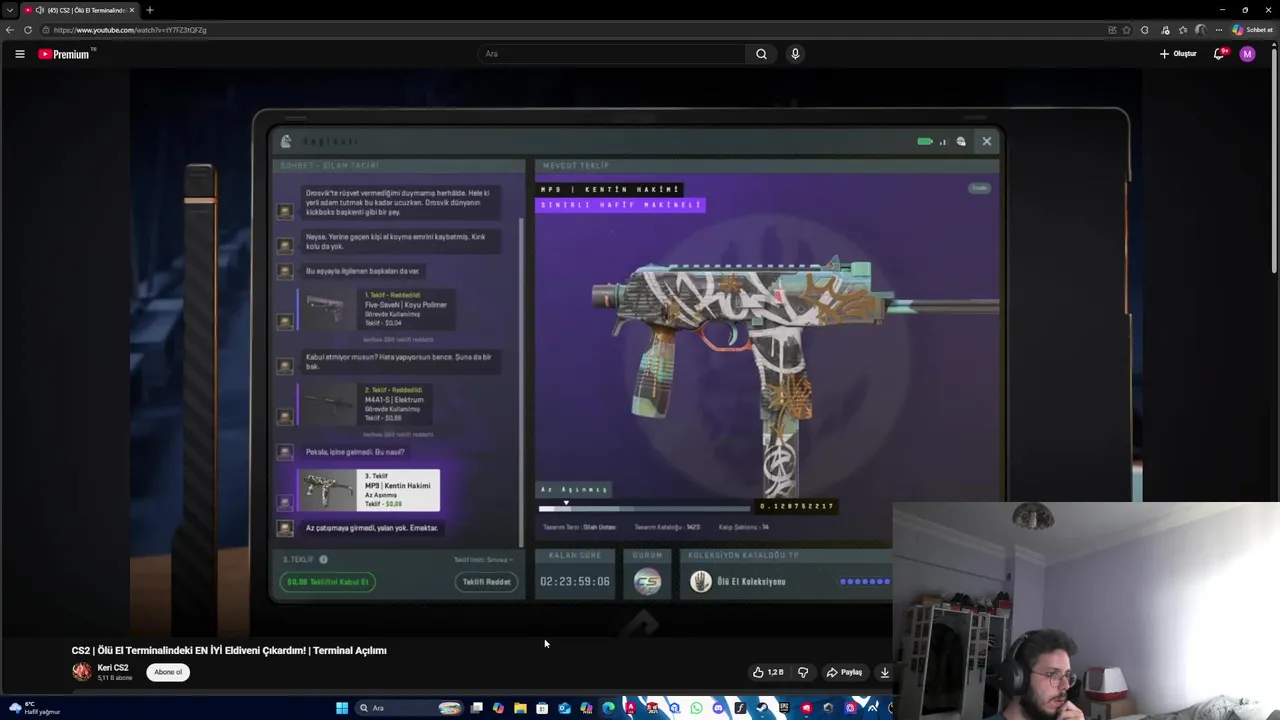Open Discord from taskbar
The image size is (1280, 720).
point(718,708)
